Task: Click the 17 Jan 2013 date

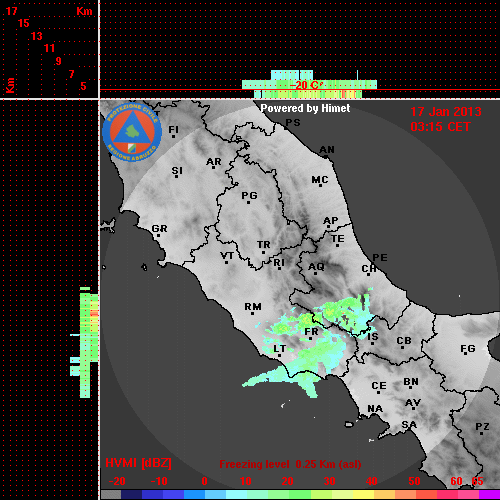Action: tap(446, 112)
